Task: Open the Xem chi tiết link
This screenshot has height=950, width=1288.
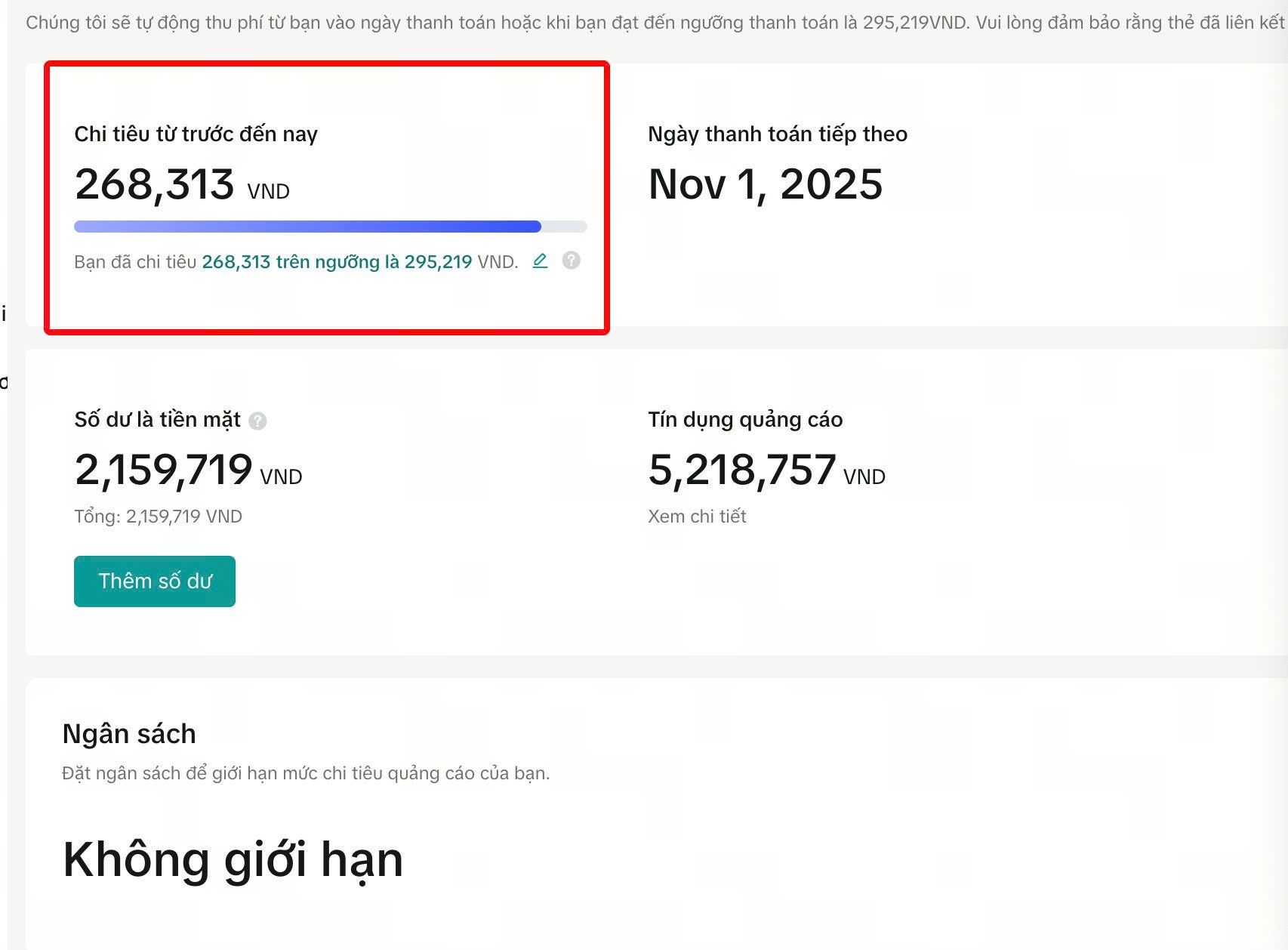Action: (x=697, y=517)
